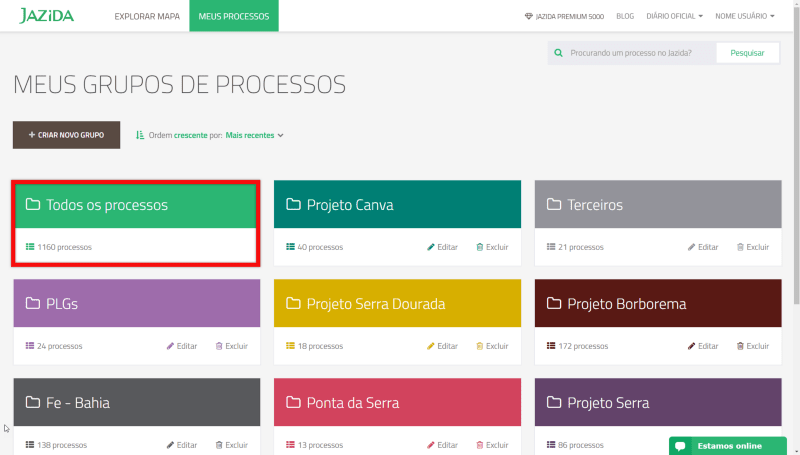Click trash icon in PLGs card

(x=219, y=346)
